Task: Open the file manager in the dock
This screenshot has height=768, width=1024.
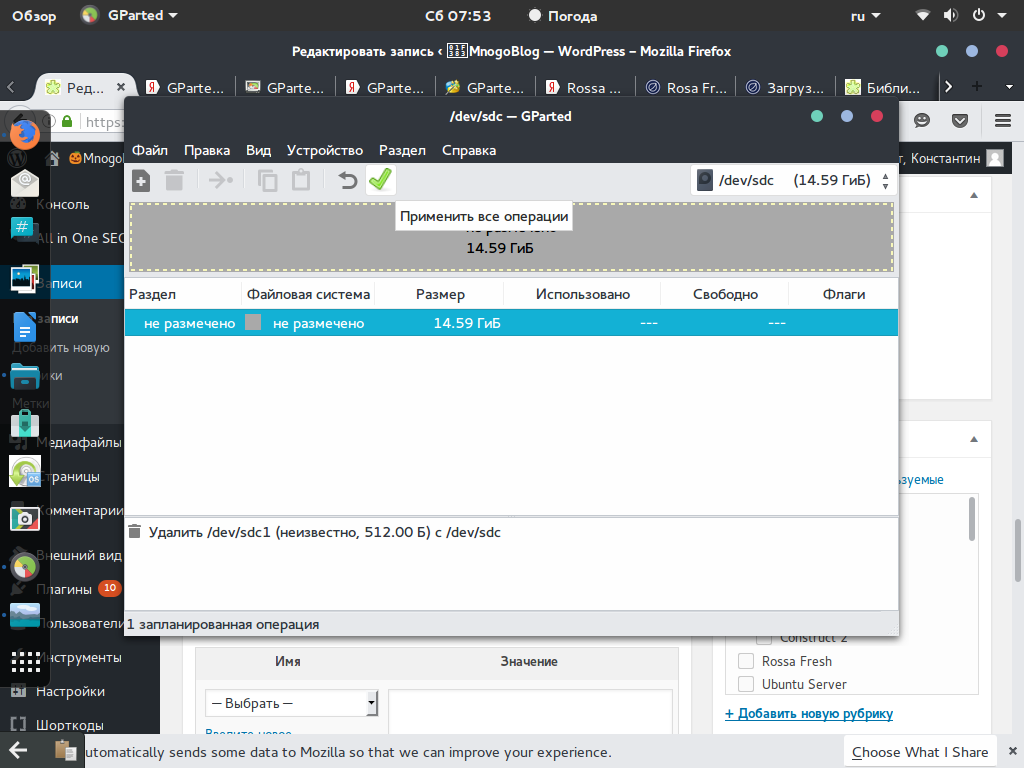Action: (x=25, y=377)
